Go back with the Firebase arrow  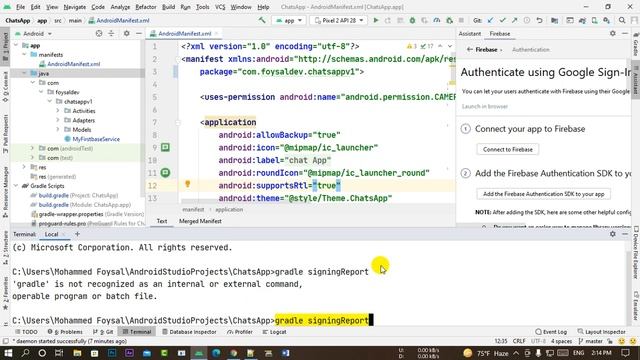pyautogui.click(x=469, y=49)
